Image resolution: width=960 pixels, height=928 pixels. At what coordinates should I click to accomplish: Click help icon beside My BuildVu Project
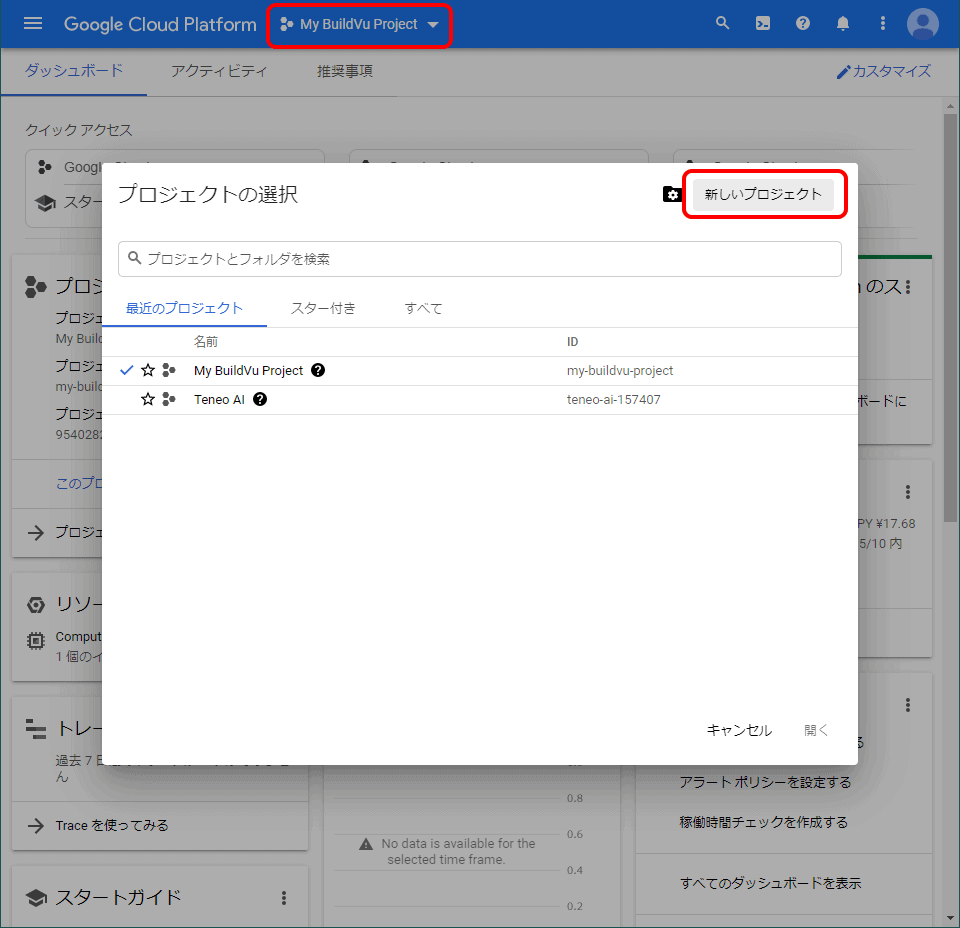[318, 370]
